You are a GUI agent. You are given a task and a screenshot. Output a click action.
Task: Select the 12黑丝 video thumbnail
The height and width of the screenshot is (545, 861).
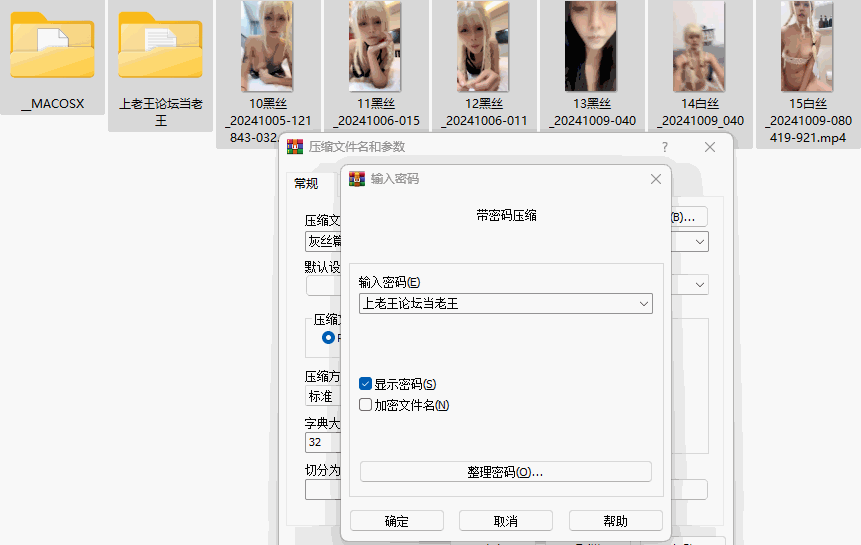coord(483,46)
